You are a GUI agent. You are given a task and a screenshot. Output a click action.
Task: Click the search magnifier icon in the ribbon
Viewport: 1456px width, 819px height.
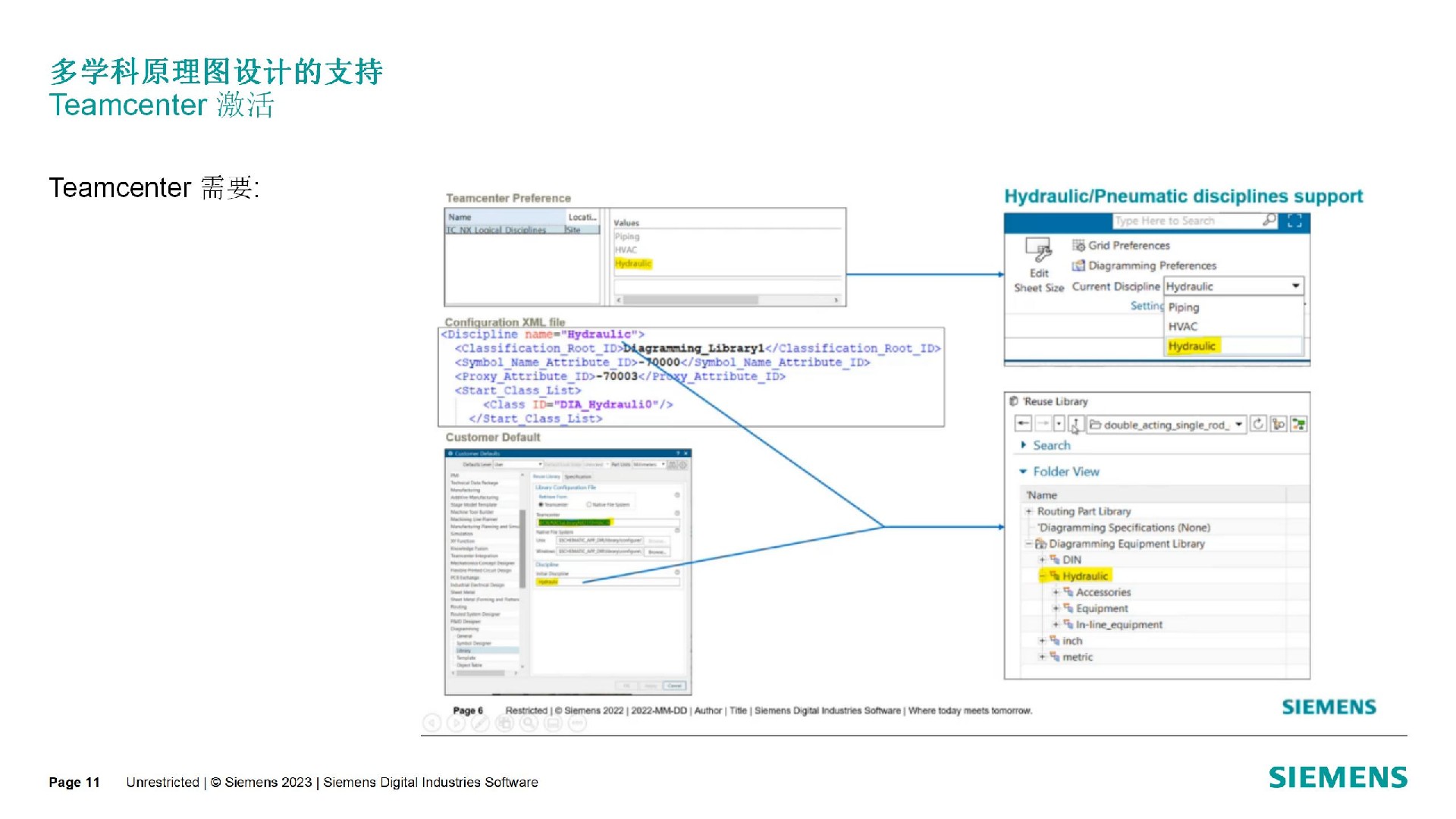[1269, 220]
